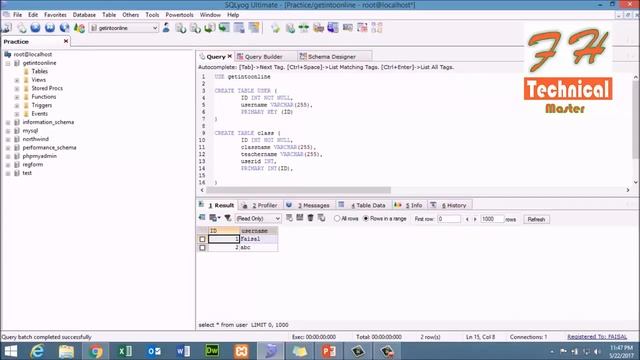The width and height of the screenshot is (640, 360).
Task: Click the query editor vertical scrollbar
Action: point(636,119)
